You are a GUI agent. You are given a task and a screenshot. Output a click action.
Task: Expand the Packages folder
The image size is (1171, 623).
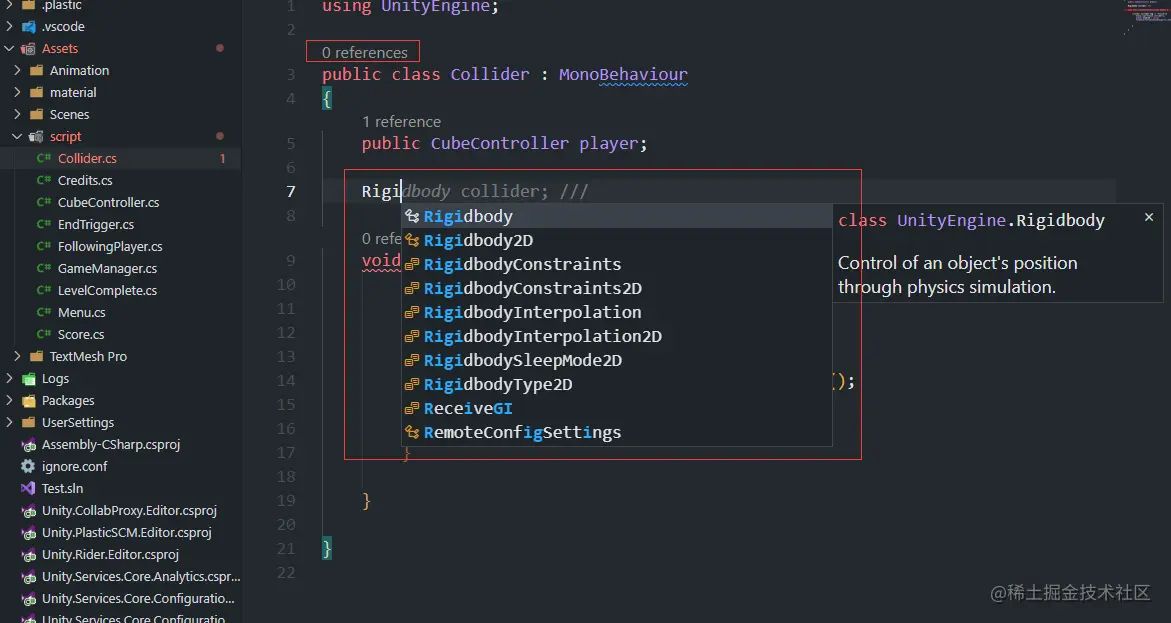point(9,400)
